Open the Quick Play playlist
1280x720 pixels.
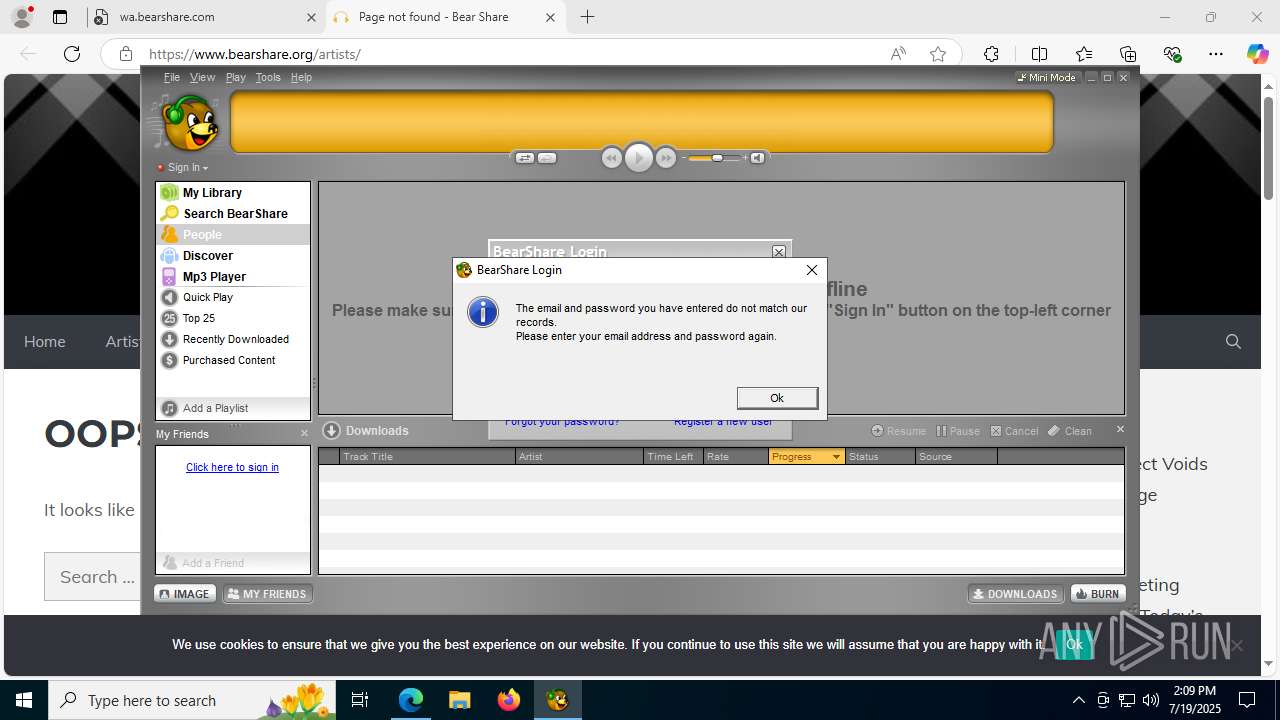pyautogui.click(x=233, y=297)
